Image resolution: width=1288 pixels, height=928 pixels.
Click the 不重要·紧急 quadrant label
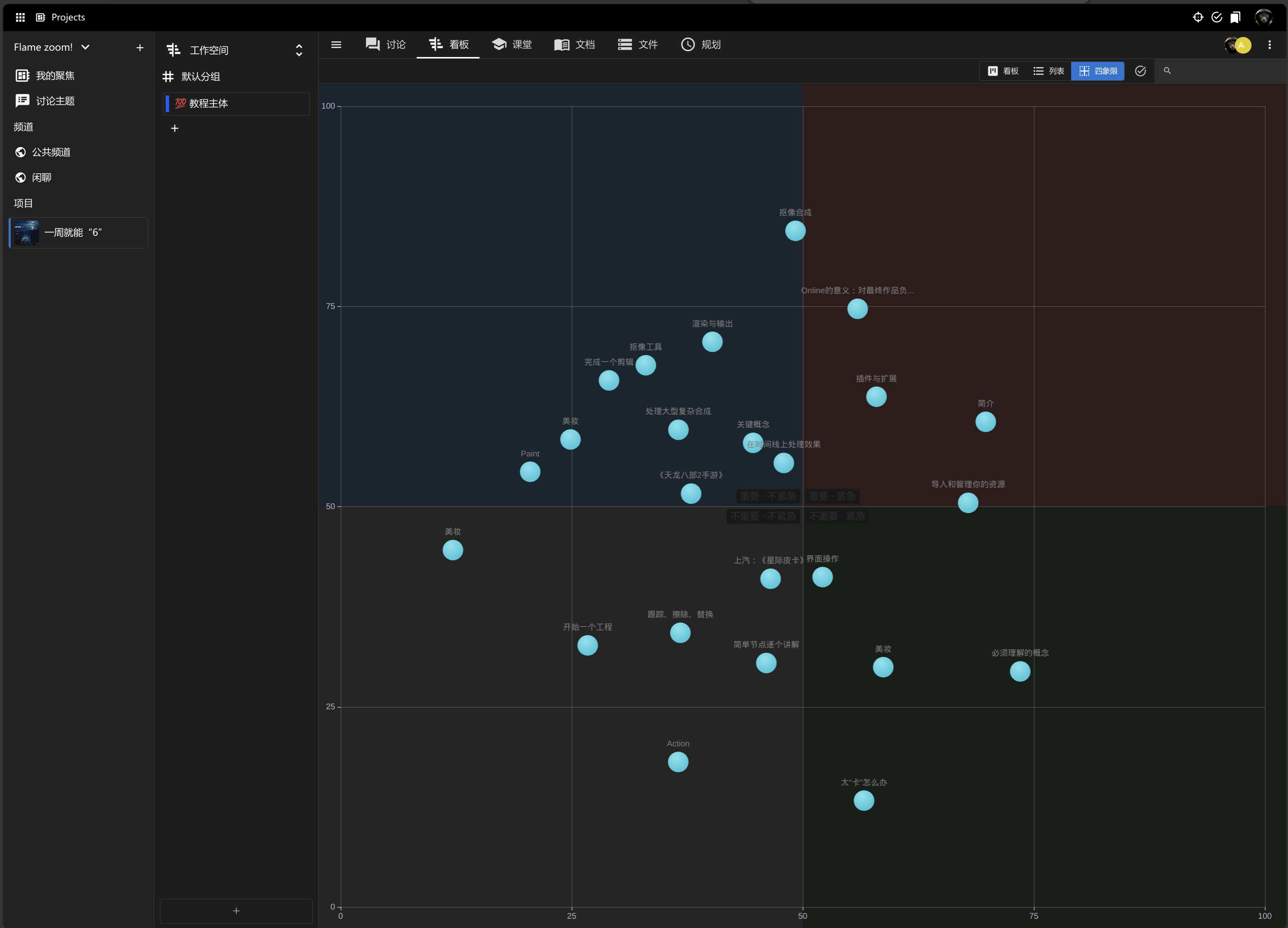tap(837, 516)
